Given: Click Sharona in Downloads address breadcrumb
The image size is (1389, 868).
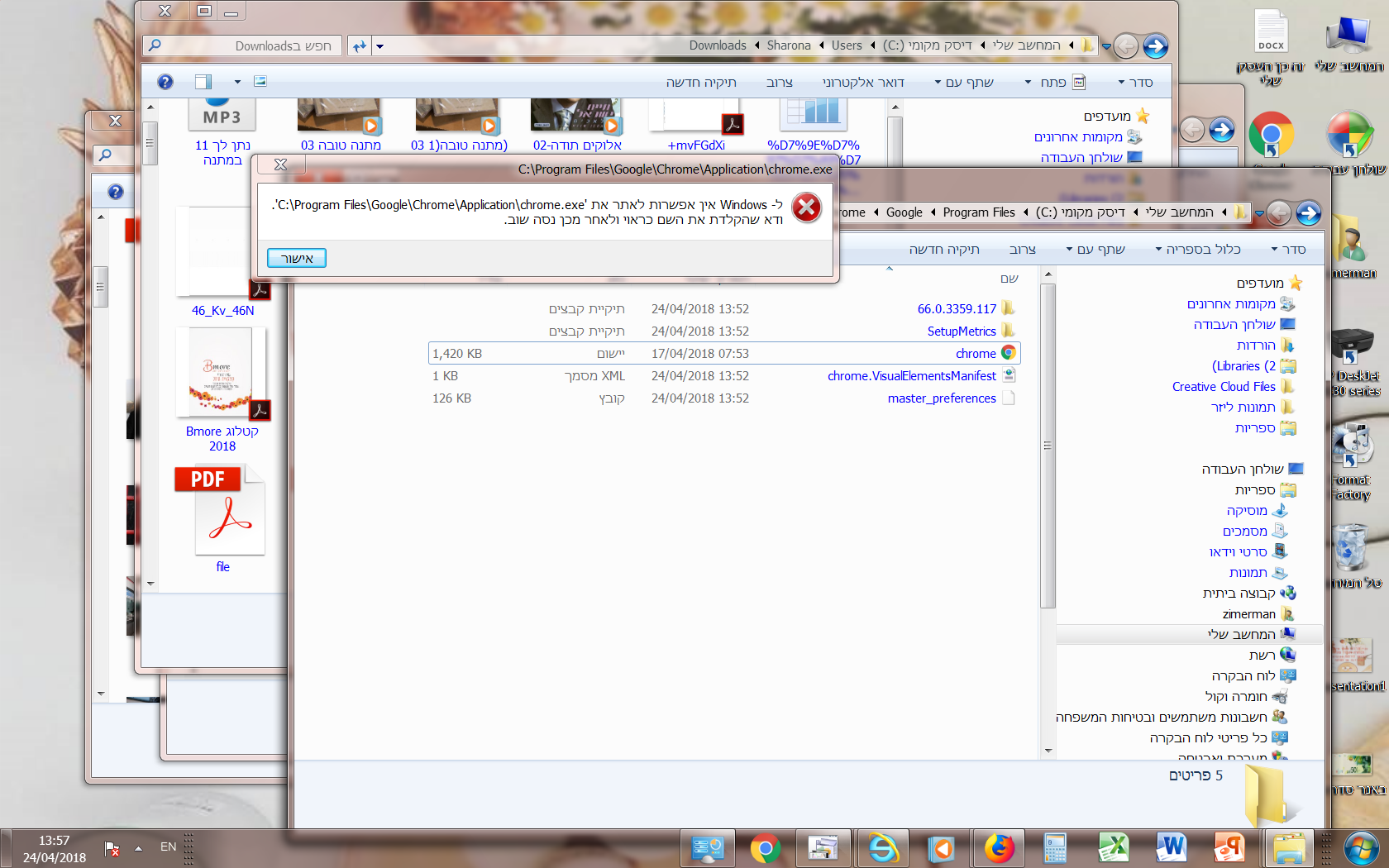Looking at the screenshot, I should click(x=789, y=45).
